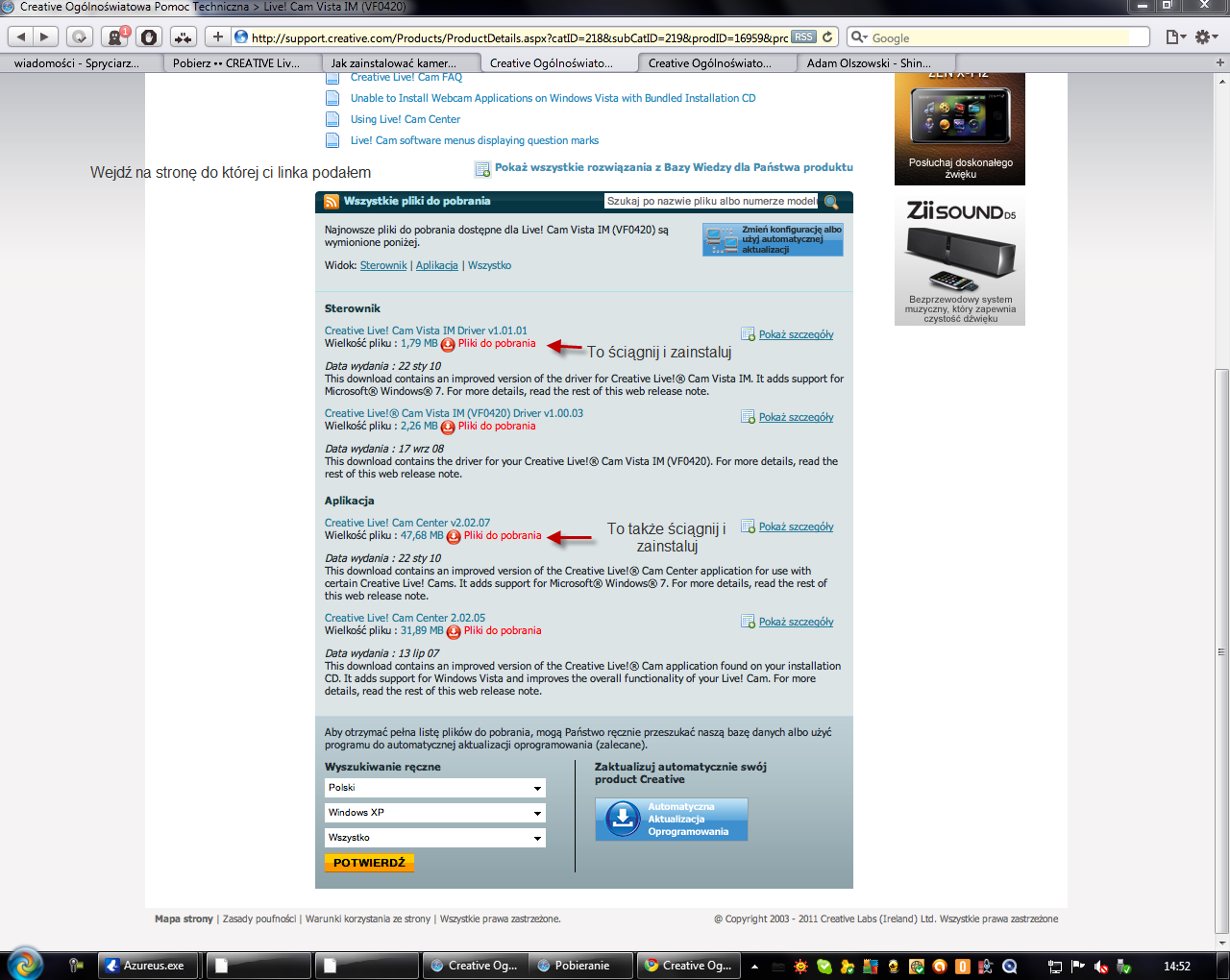
Task: Click the configuration icon in Zmień konfigurację banner
Action: pos(722,239)
